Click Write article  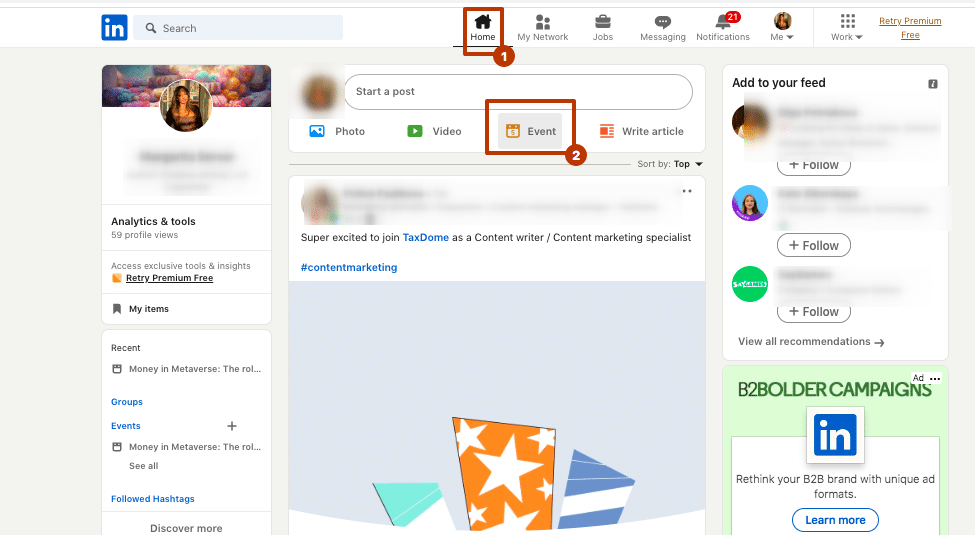pyautogui.click(x=641, y=131)
